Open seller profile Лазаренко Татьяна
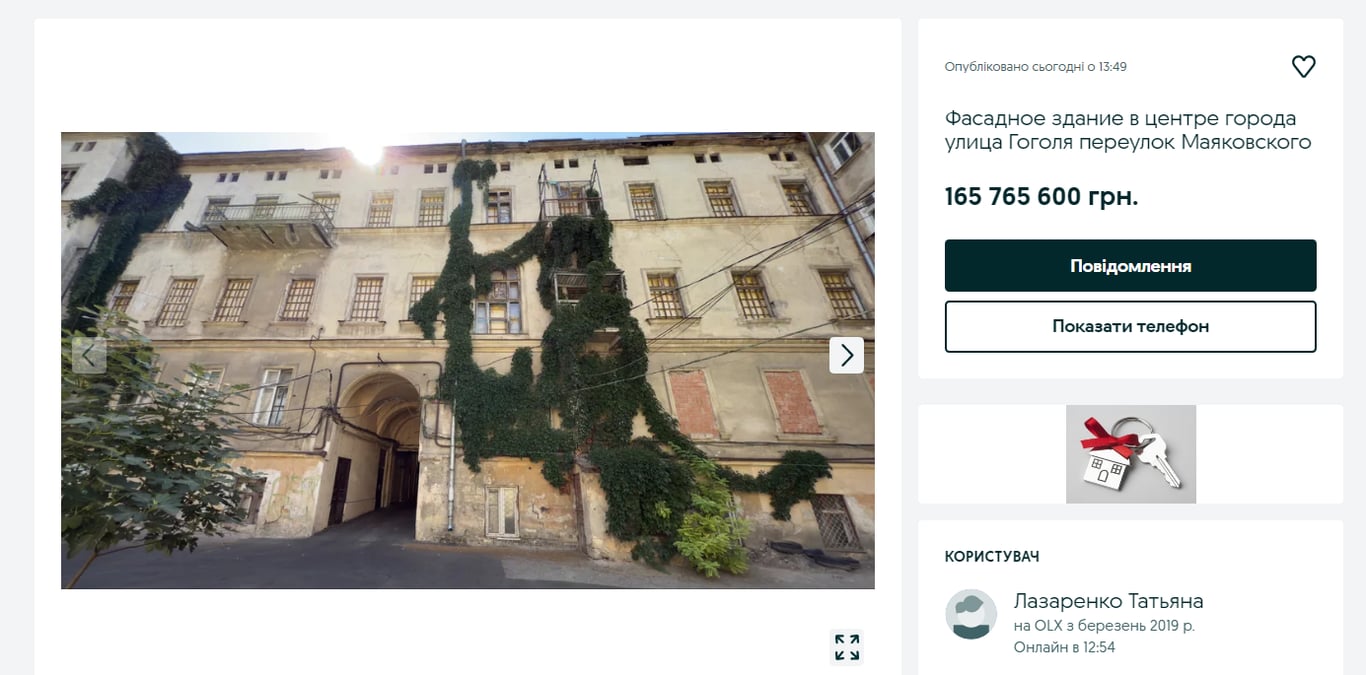Image resolution: width=1366 pixels, height=675 pixels. pos(1108,601)
